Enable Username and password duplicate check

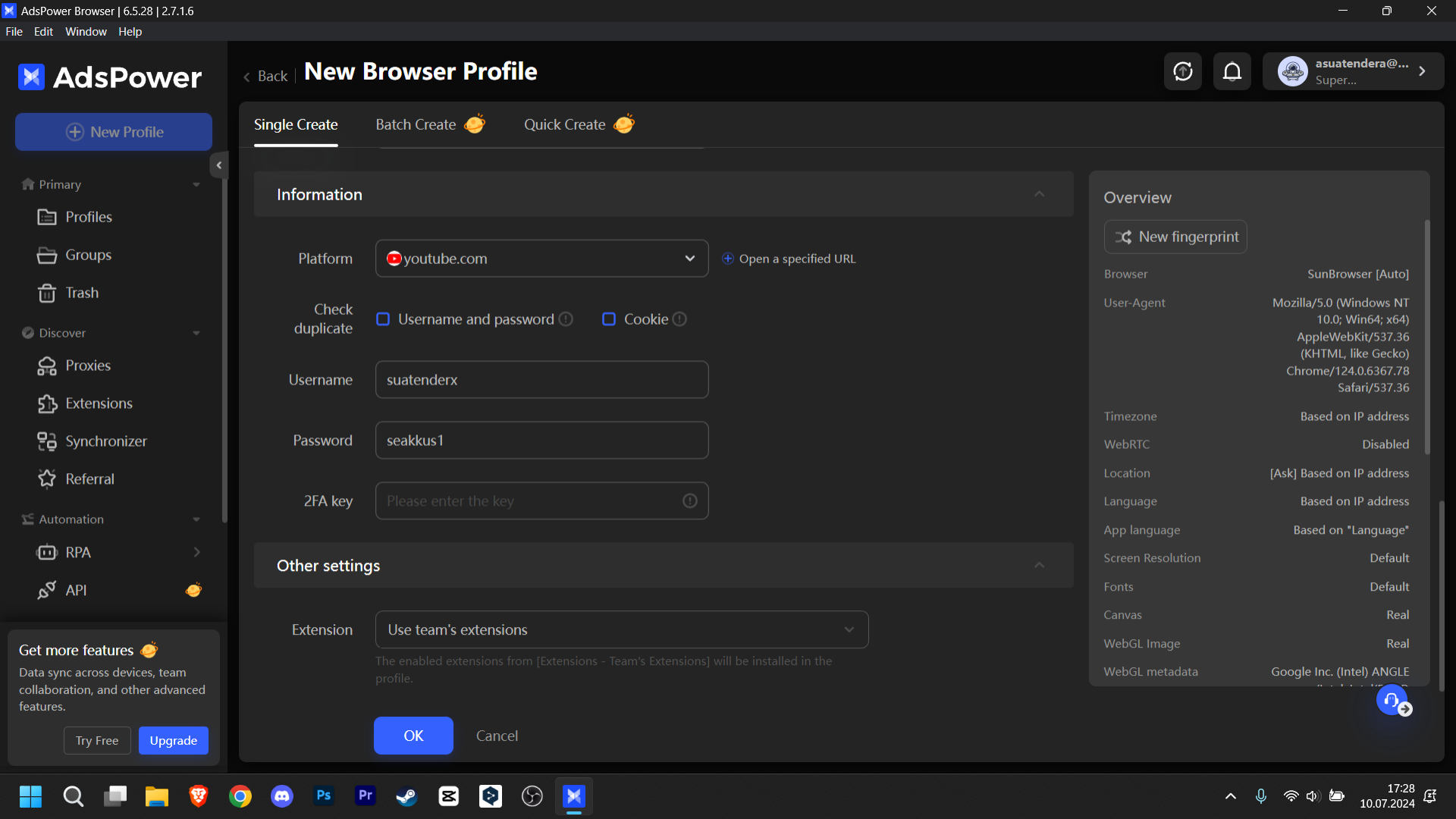[x=383, y=319]
